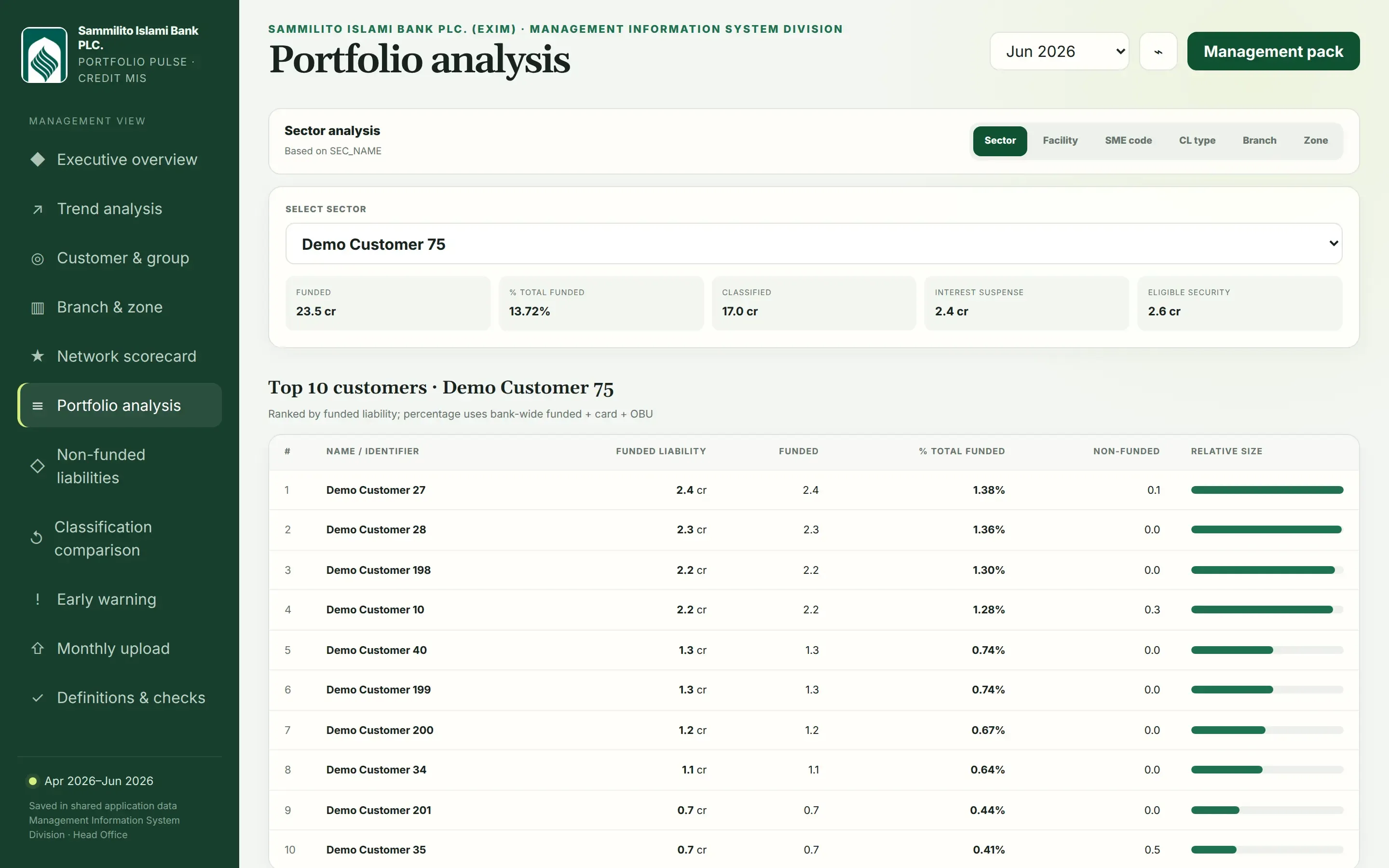Click the Classified 17.0 cr card

(x=814, y=303)
